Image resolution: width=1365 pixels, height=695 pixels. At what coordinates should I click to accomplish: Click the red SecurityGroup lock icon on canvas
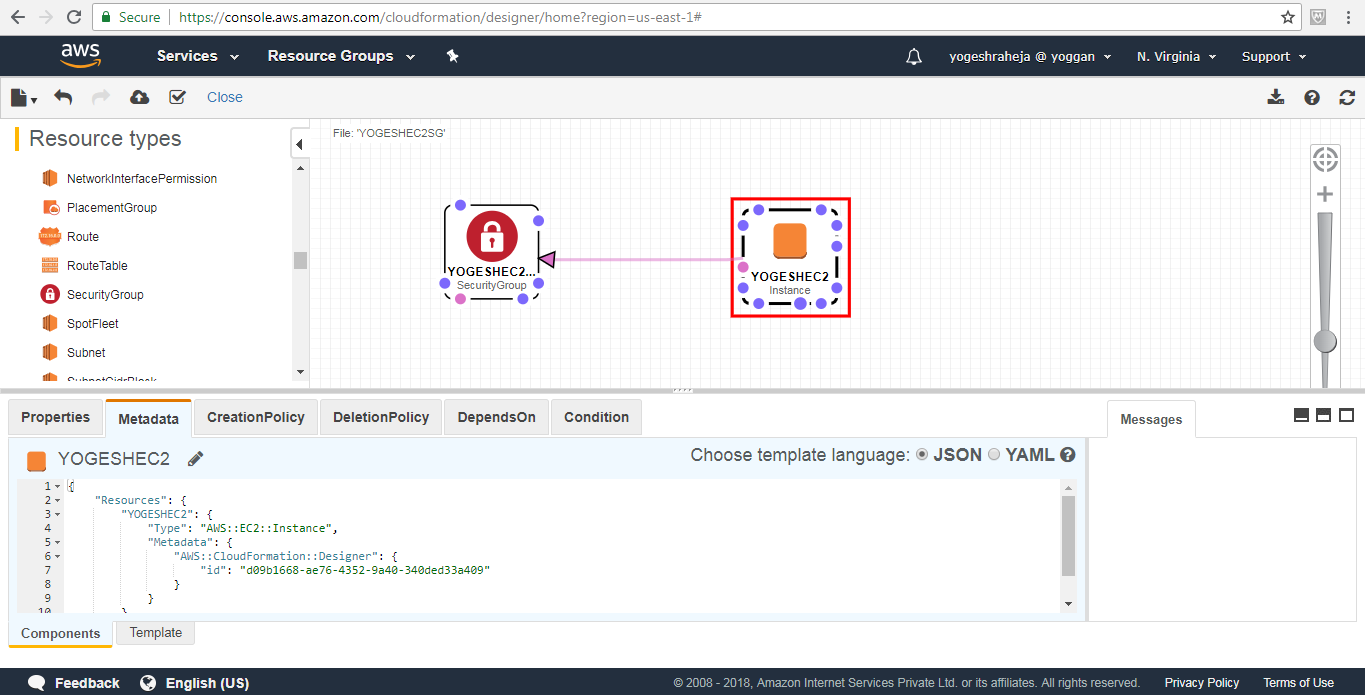tap(491, 236)
